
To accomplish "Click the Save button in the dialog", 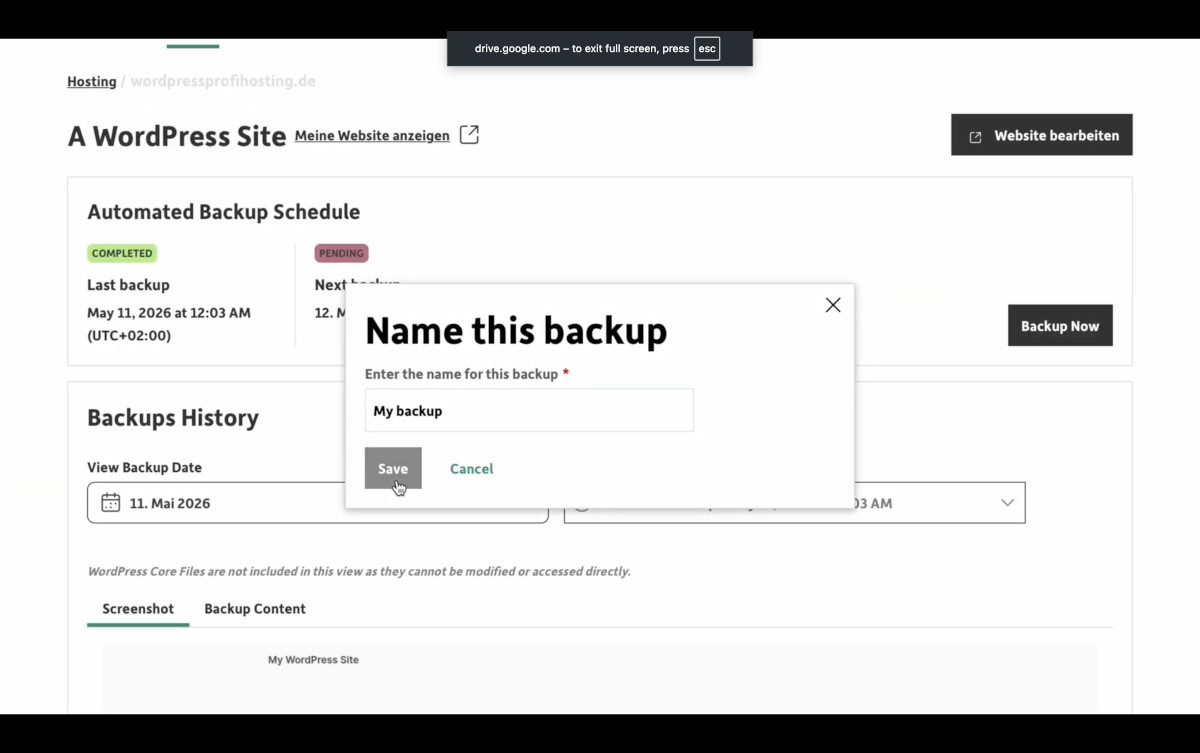I will point(393,468).
